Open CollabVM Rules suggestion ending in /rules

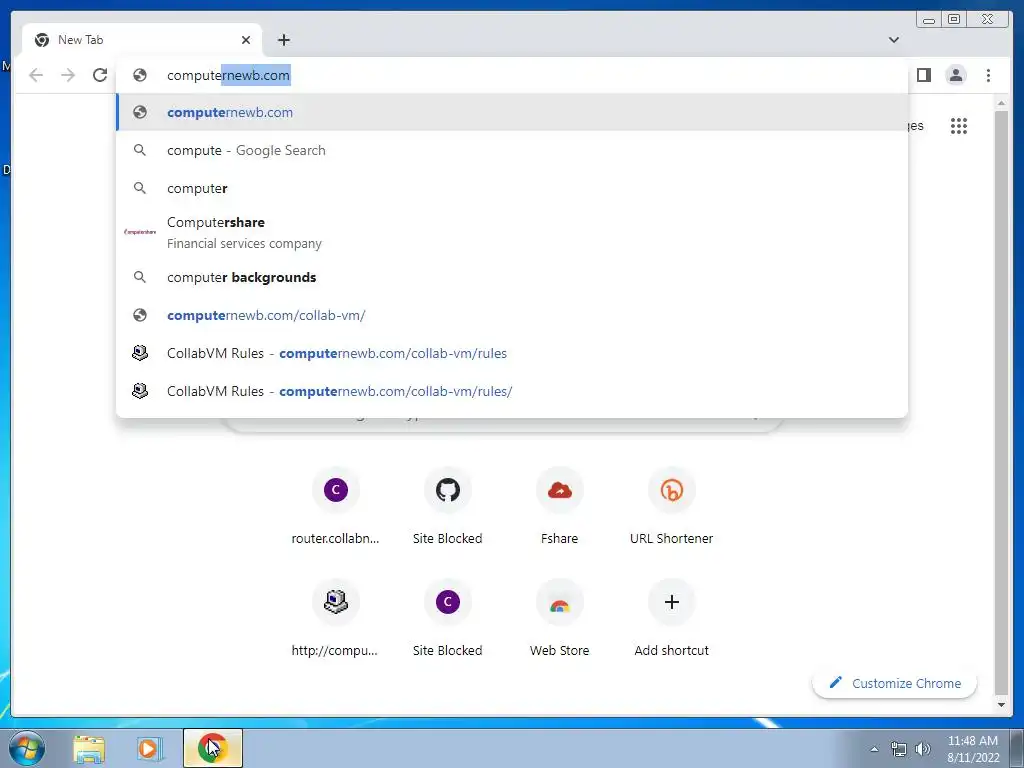(x=512, y=353)
